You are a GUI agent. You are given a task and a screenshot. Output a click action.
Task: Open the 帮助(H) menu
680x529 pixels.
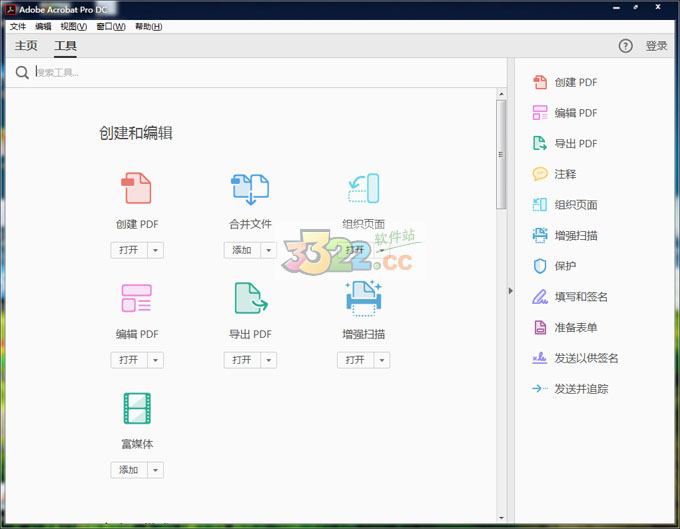149,26
